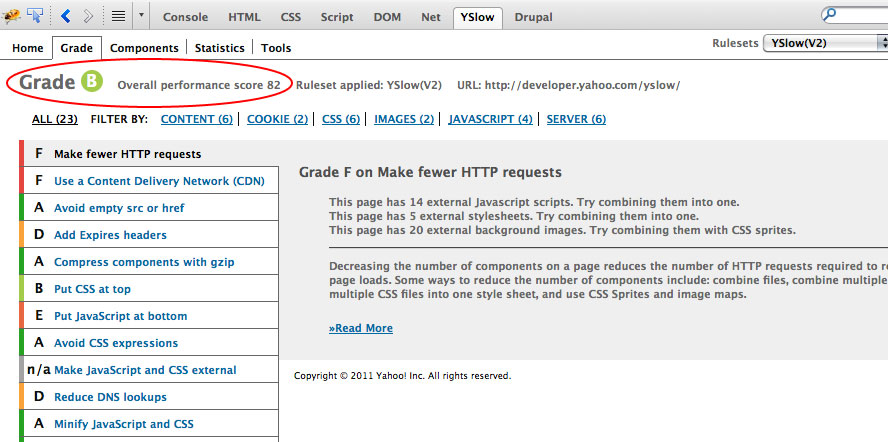Filter rules by JAVASCRIPT (4)
The width and height of the screenshot is (888, 442).
[490, 120]
